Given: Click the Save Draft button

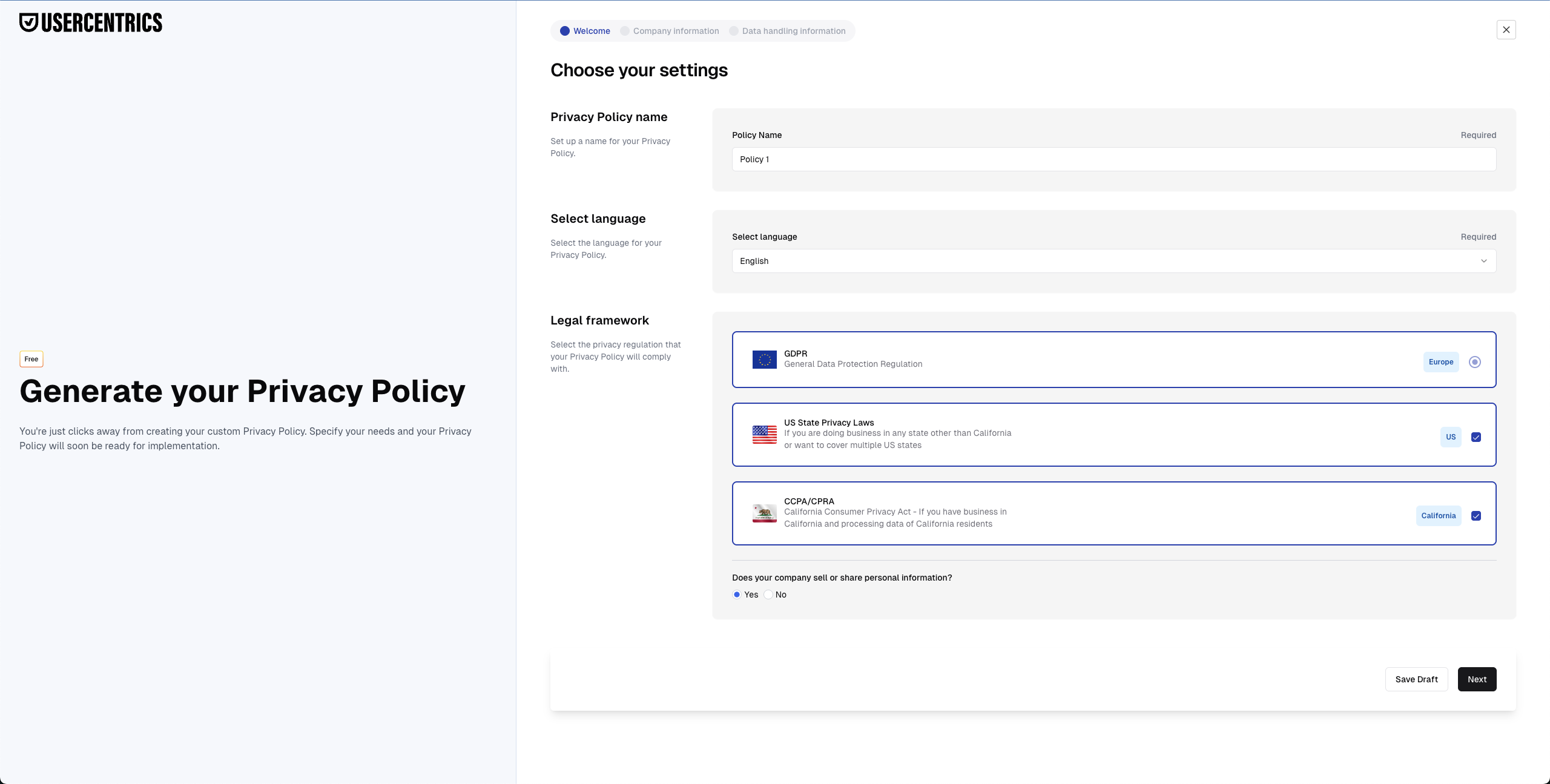Looking at the screenshot, I should pos(1416,679).
